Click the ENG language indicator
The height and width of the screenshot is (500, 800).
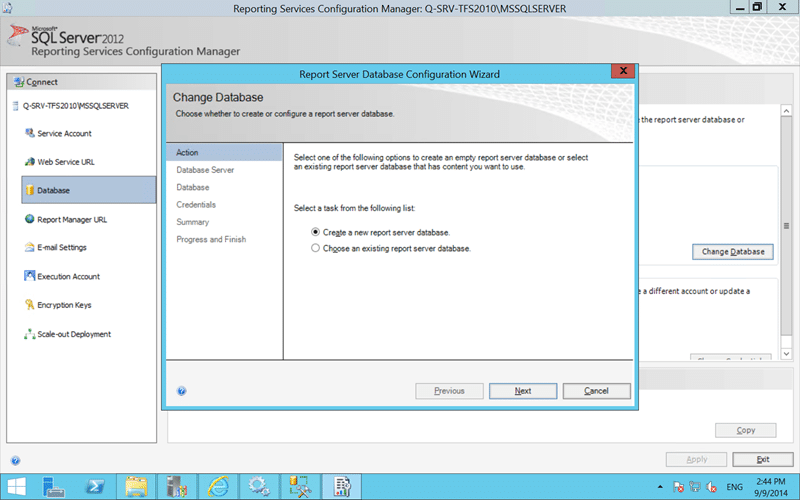tap(734, 487)
